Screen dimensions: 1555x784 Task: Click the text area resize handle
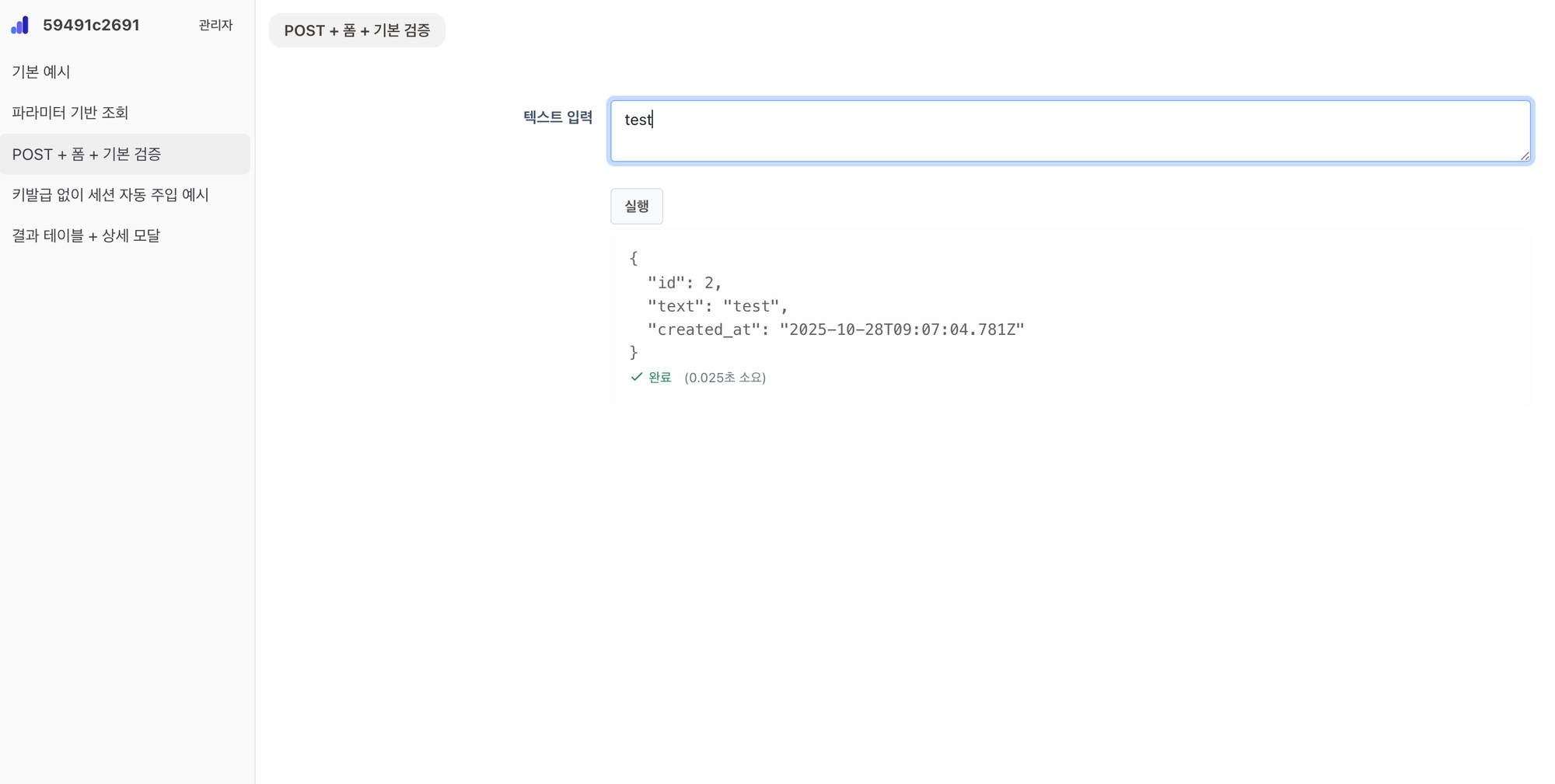click(1525, 156)
